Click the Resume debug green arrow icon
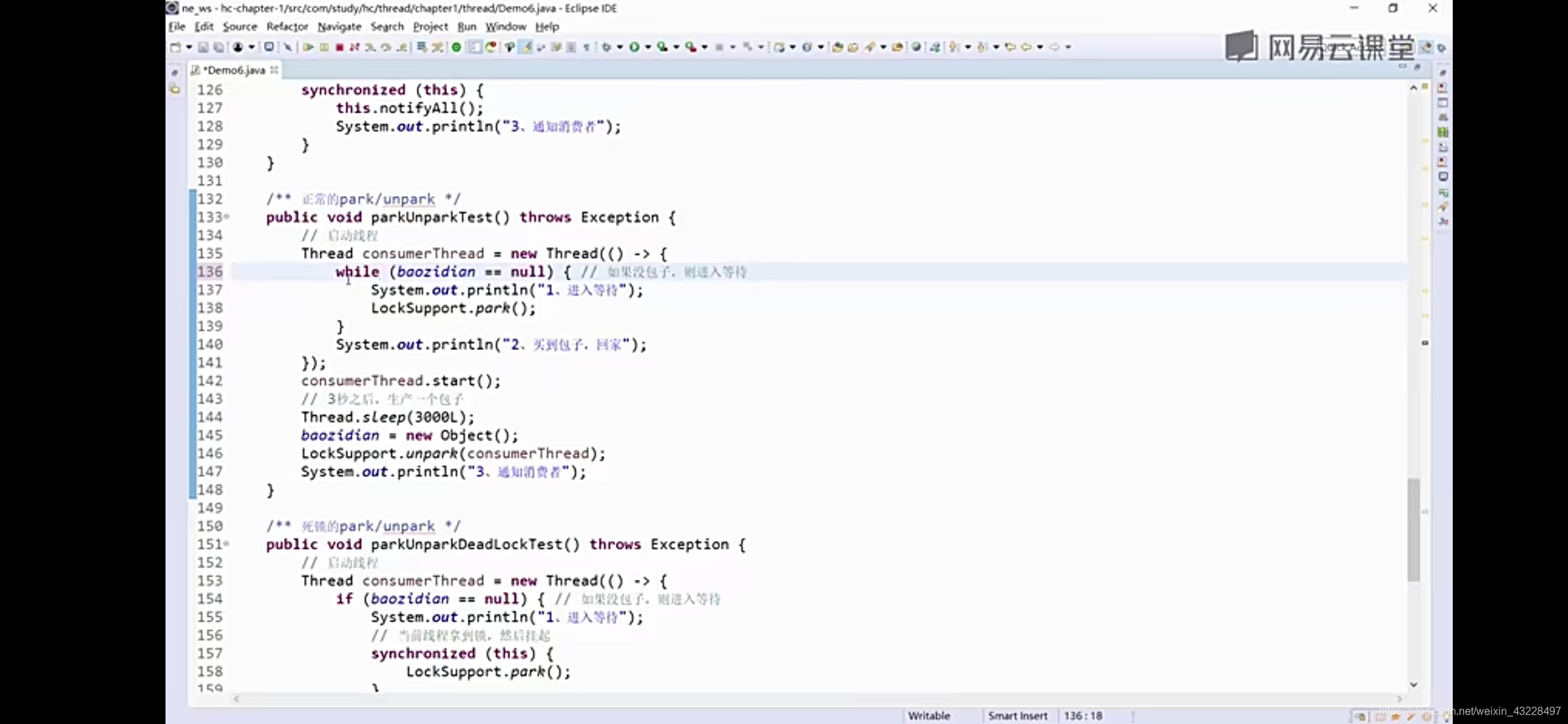1568x724 pixels. pyautogui.click(x=308, y=47)
